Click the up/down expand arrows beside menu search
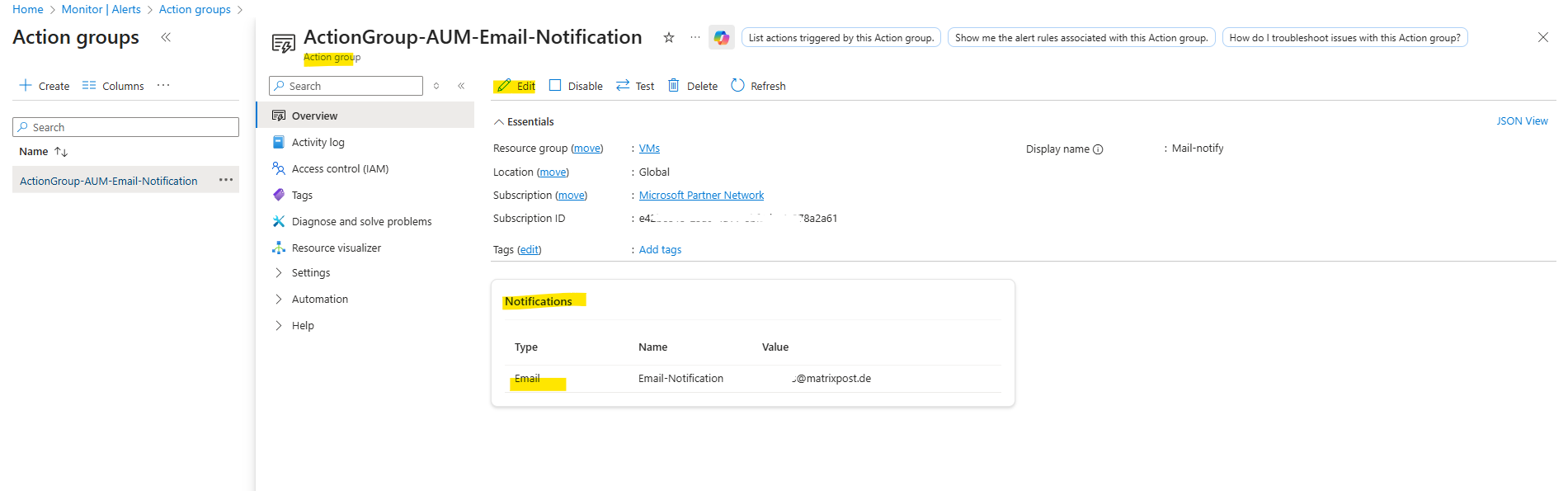This screenshot has width=1568, height=491. [436, 86]
